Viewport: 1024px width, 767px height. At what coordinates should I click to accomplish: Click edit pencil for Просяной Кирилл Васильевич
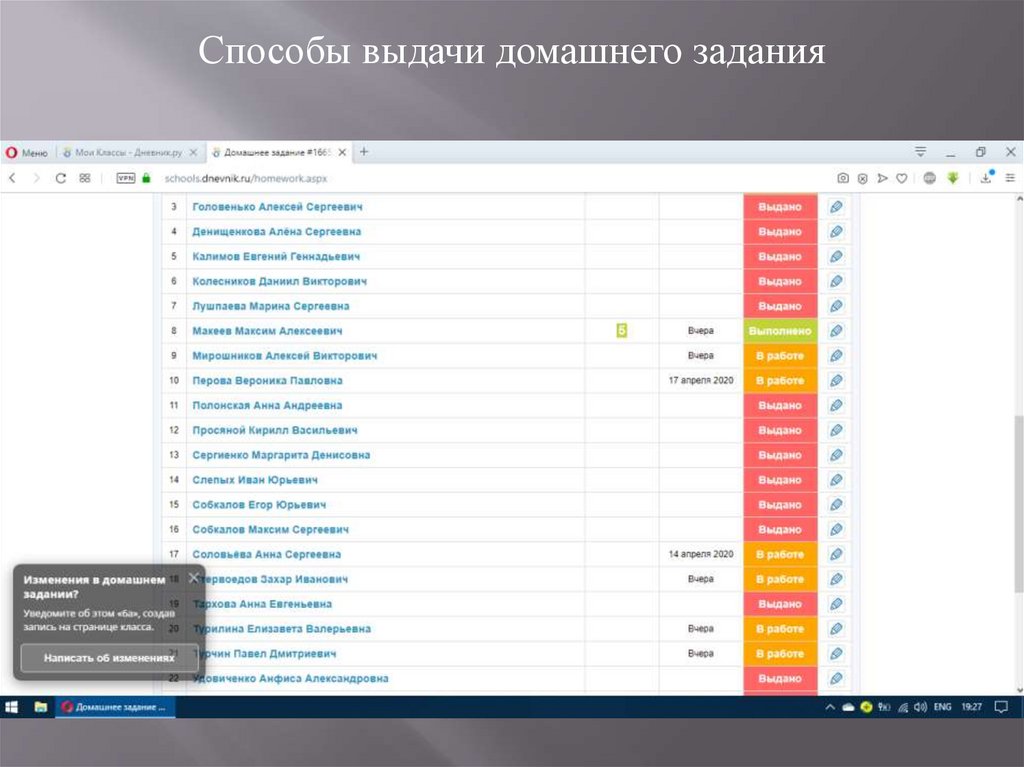836,431
